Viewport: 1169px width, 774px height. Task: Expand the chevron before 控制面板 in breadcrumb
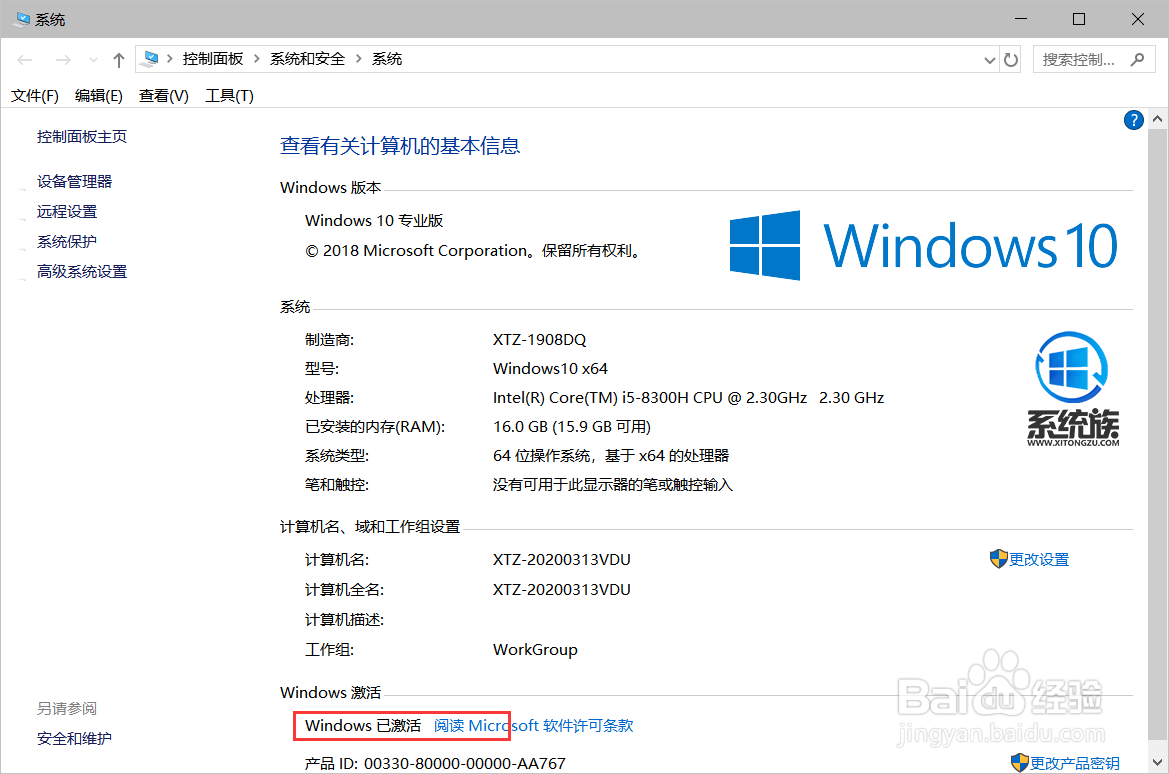tap(170, 59)
